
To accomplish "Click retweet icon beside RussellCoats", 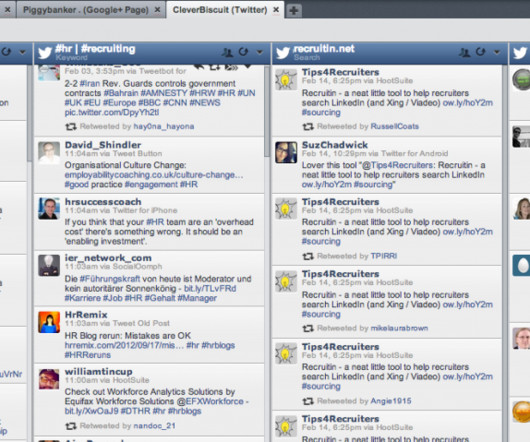I will (x=308, y=127).
